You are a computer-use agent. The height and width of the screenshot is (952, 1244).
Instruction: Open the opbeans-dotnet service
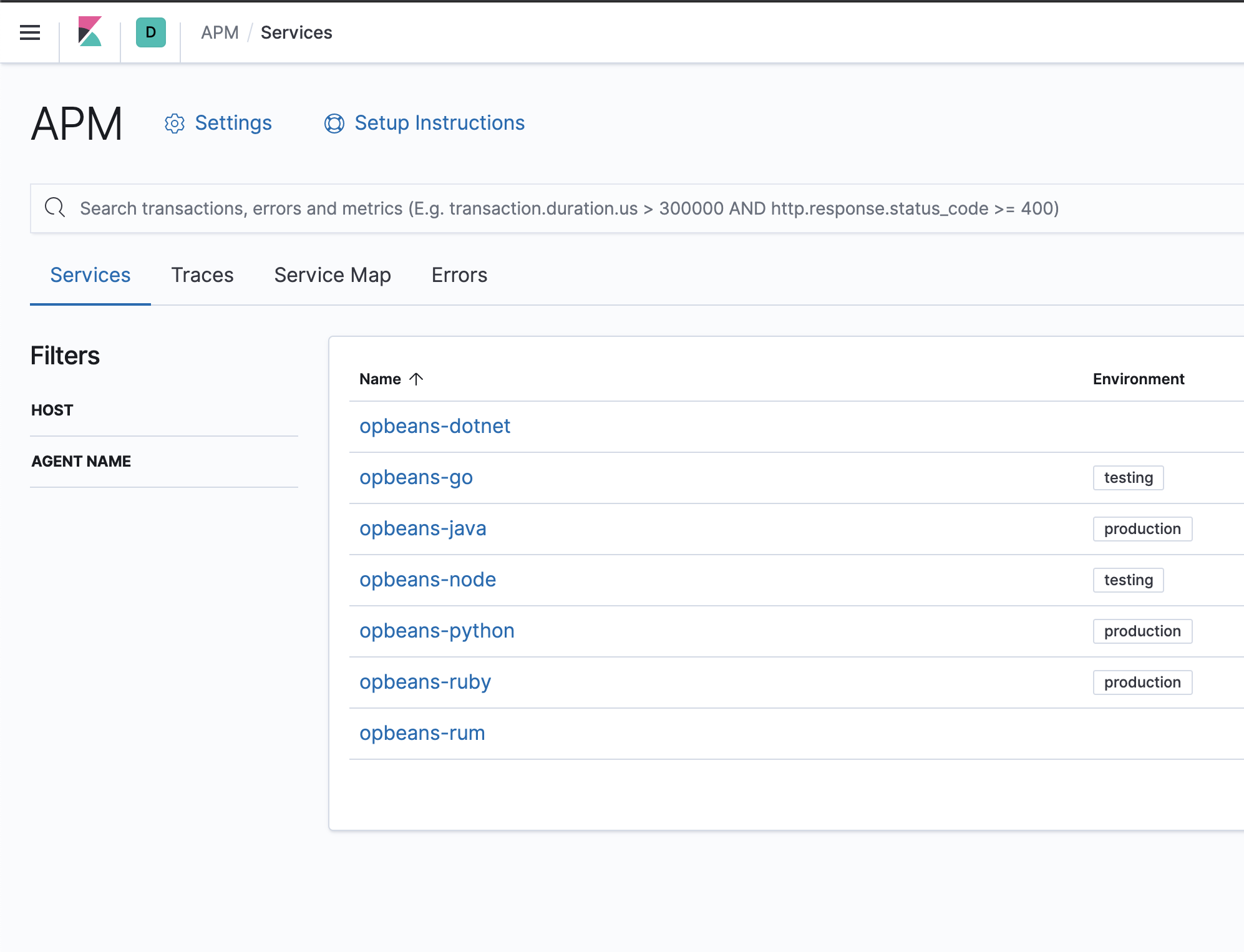[435, 426]
